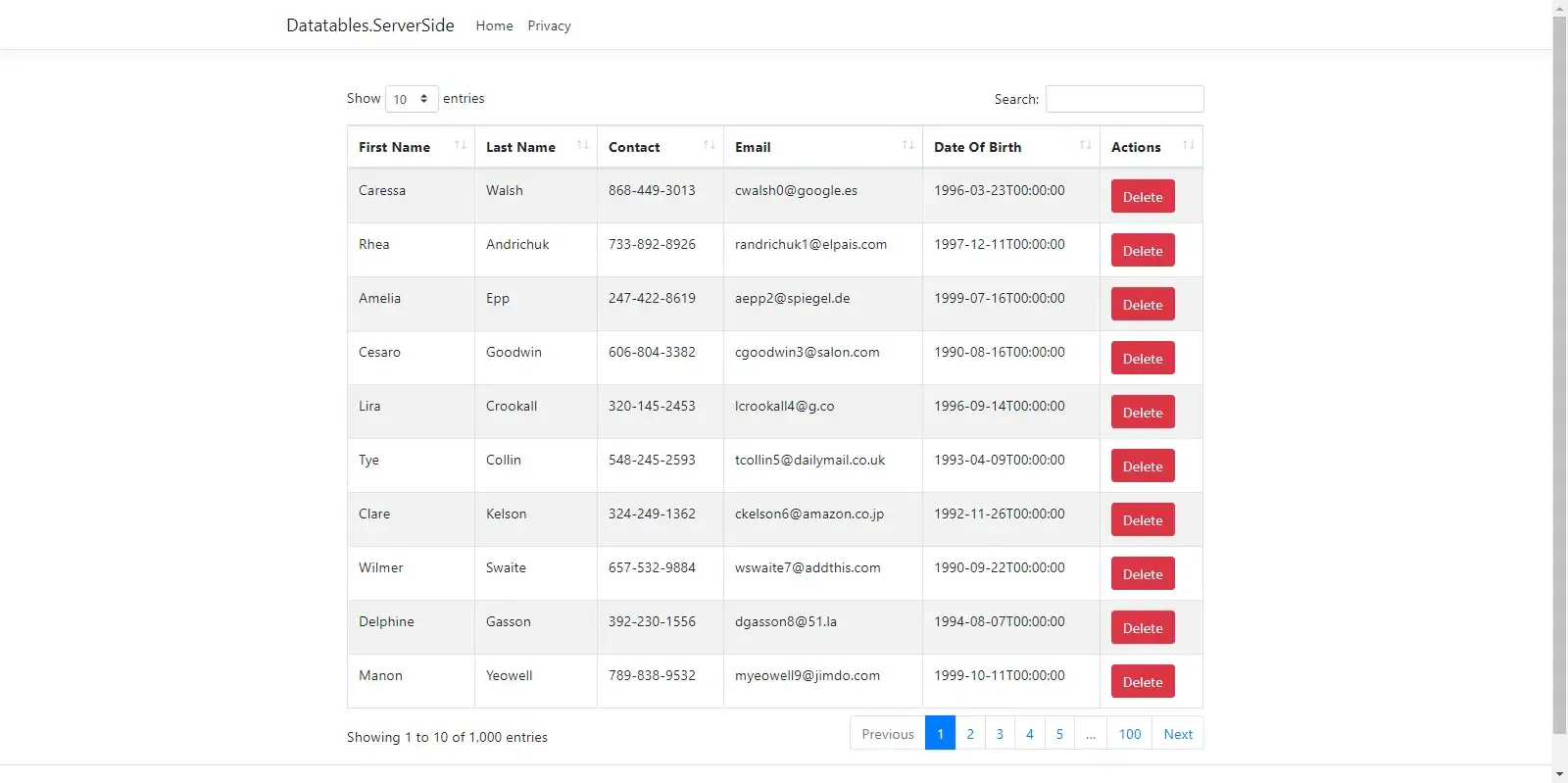The width and height of the screenshot is (1568, 783).
Task: Click Last Name sort arrows icon
Action: (x=582, y=146)
